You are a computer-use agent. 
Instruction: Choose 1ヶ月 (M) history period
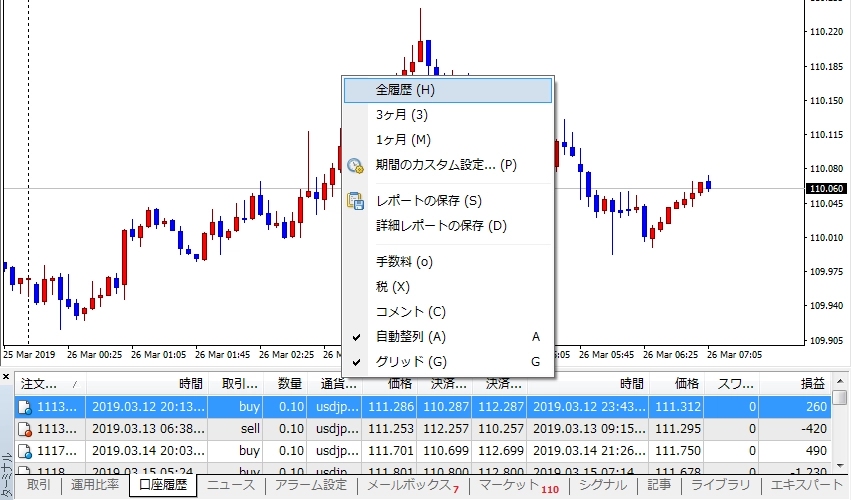[448, 140]
